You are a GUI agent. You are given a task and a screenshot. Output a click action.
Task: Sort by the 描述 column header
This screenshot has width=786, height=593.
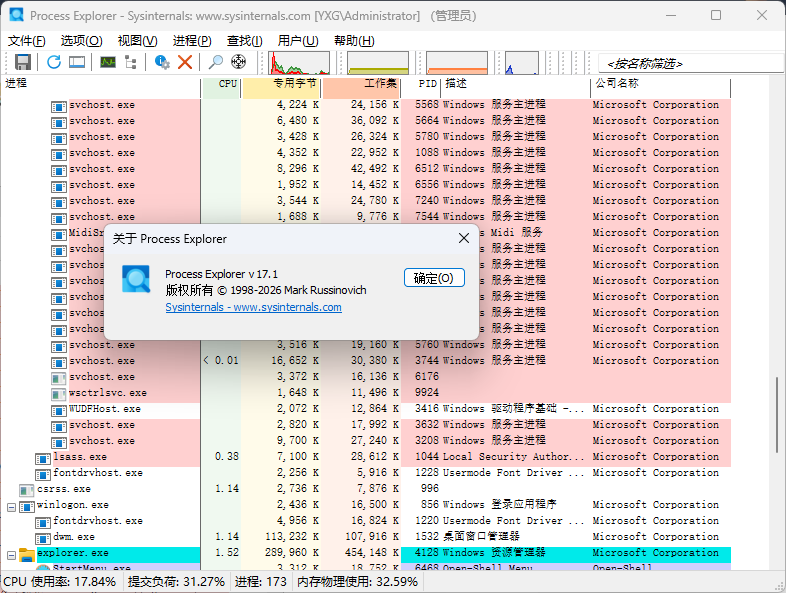(x=516, y=88)
